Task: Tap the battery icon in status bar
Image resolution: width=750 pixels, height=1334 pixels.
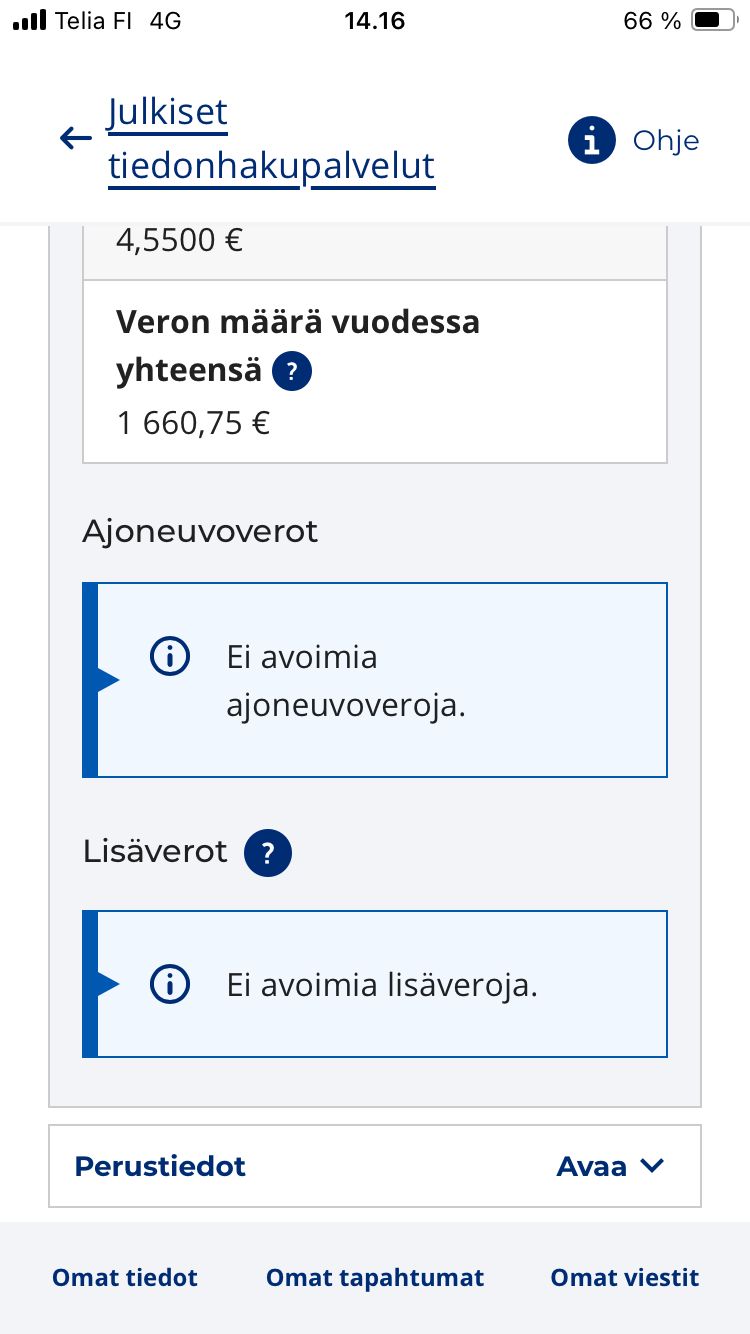Action: (x=714, y=20)
